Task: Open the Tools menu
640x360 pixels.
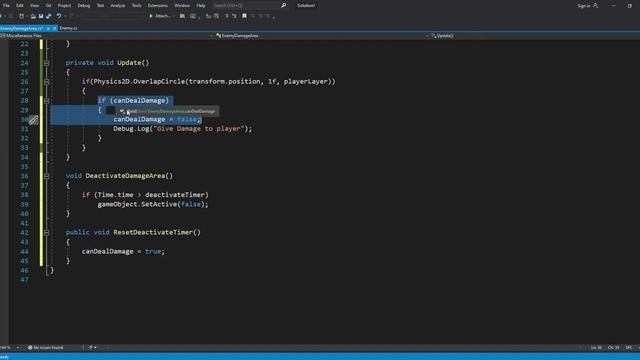Action: click(136, 6)
